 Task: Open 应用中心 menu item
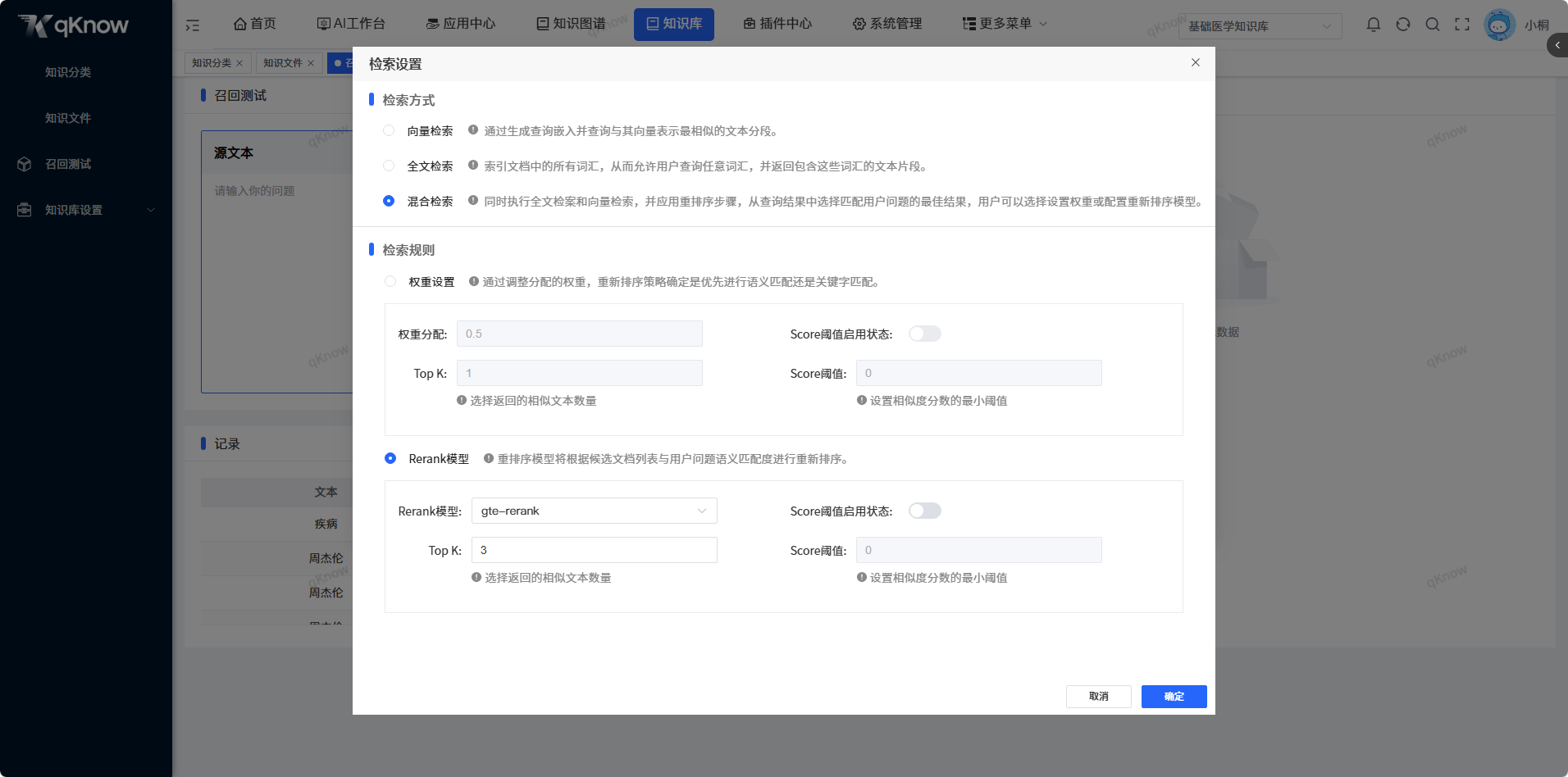461,24
